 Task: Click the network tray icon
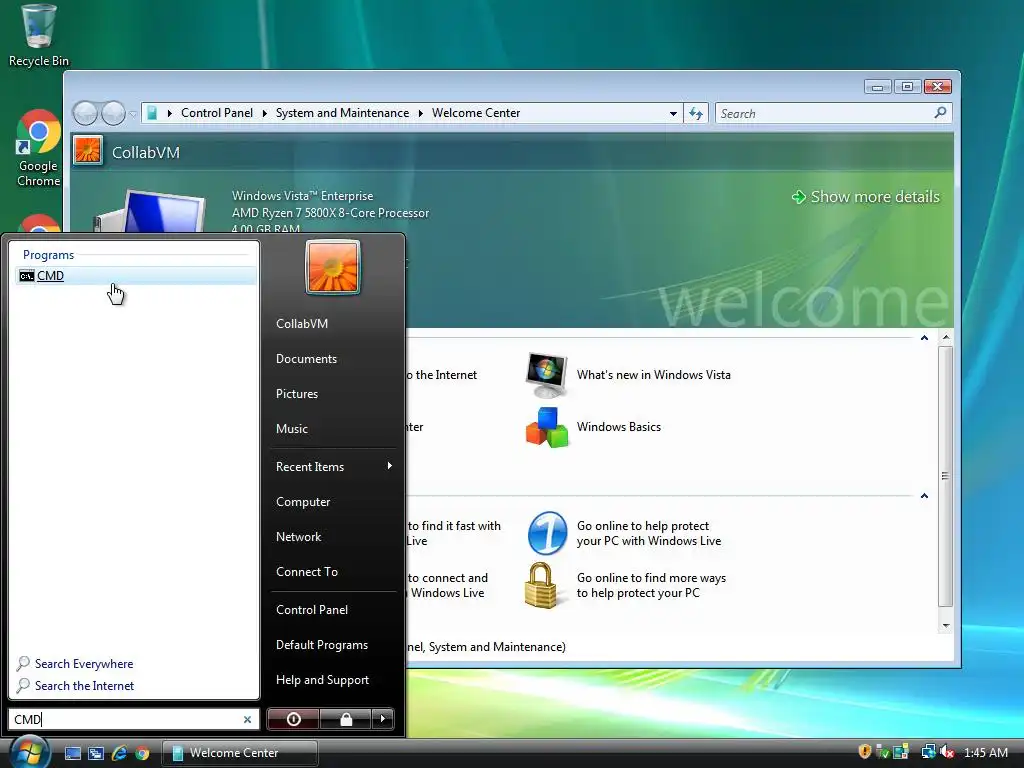(928, 752)
